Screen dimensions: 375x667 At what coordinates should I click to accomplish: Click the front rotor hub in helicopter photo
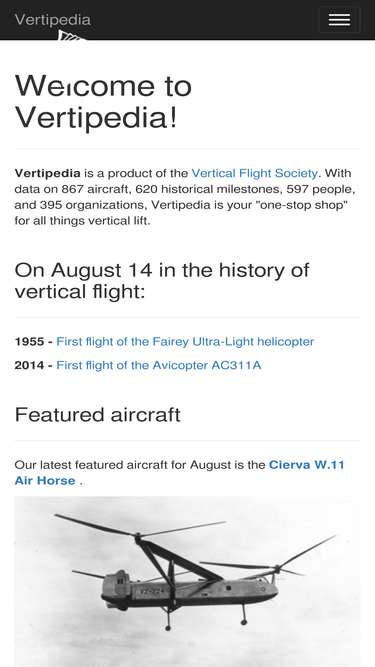(137, 538)
